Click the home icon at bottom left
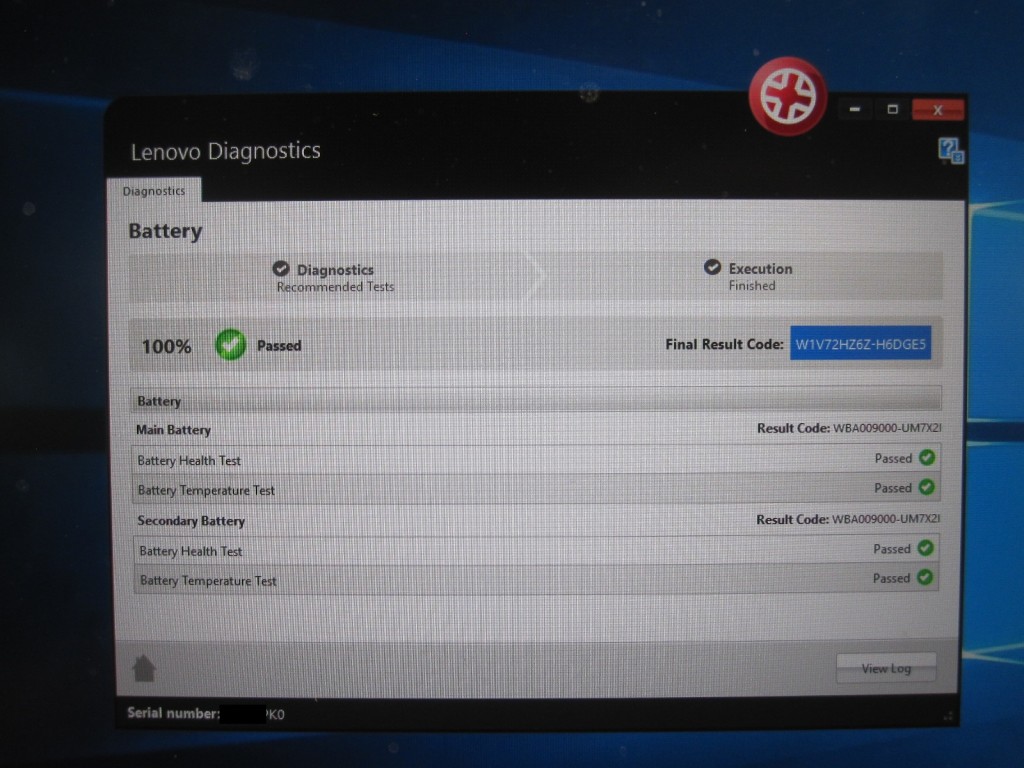 pyautogui.click(x=144, y=668)
